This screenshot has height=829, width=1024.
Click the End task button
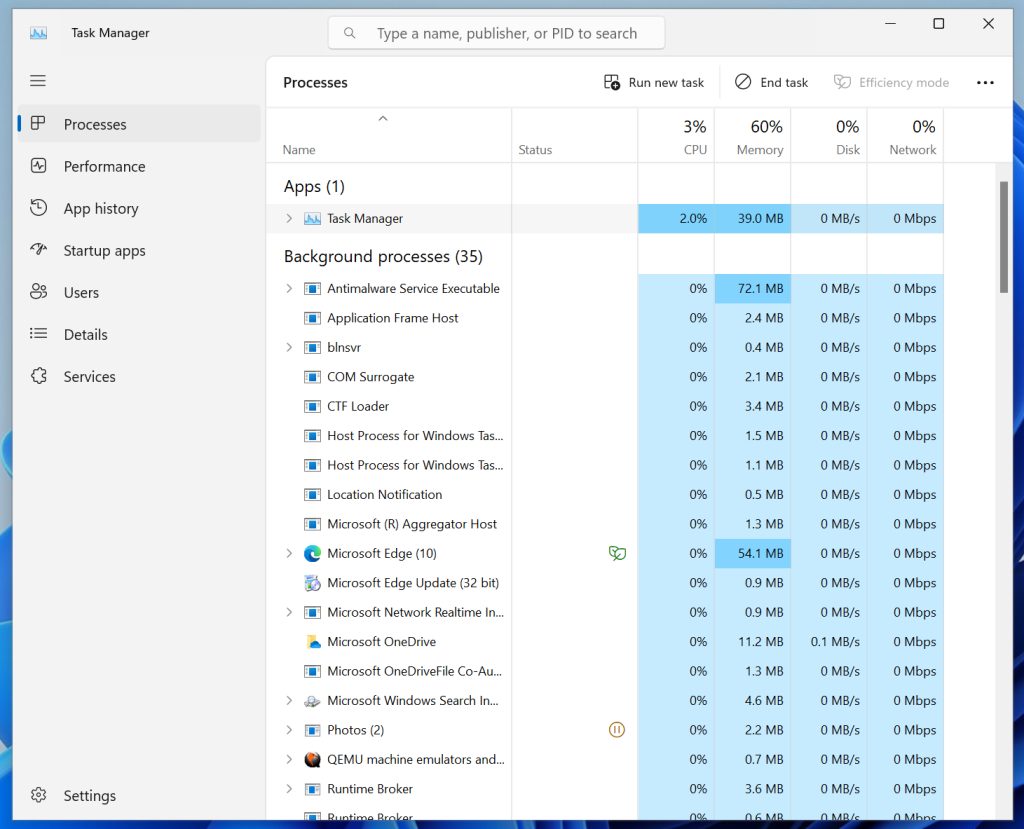[x=771, y=82]
